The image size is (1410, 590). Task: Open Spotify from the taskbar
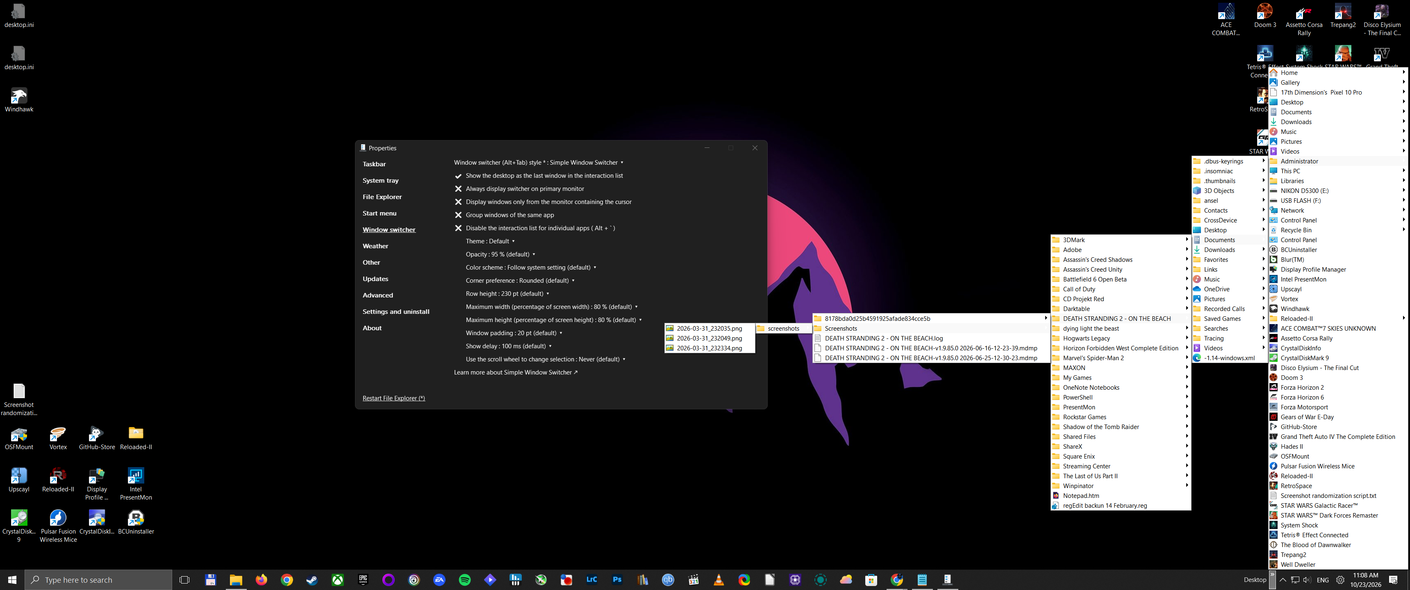tap(465, 579)
